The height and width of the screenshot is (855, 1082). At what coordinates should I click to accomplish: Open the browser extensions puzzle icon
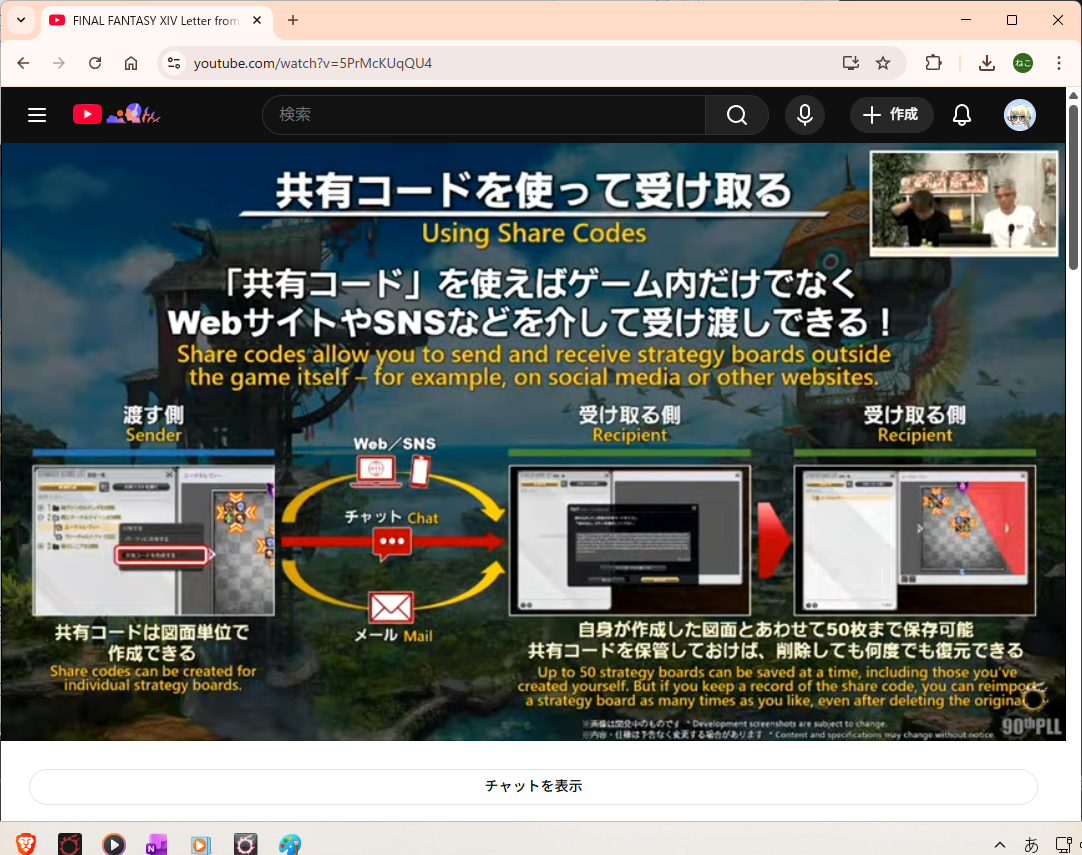(x=933, y=63)
